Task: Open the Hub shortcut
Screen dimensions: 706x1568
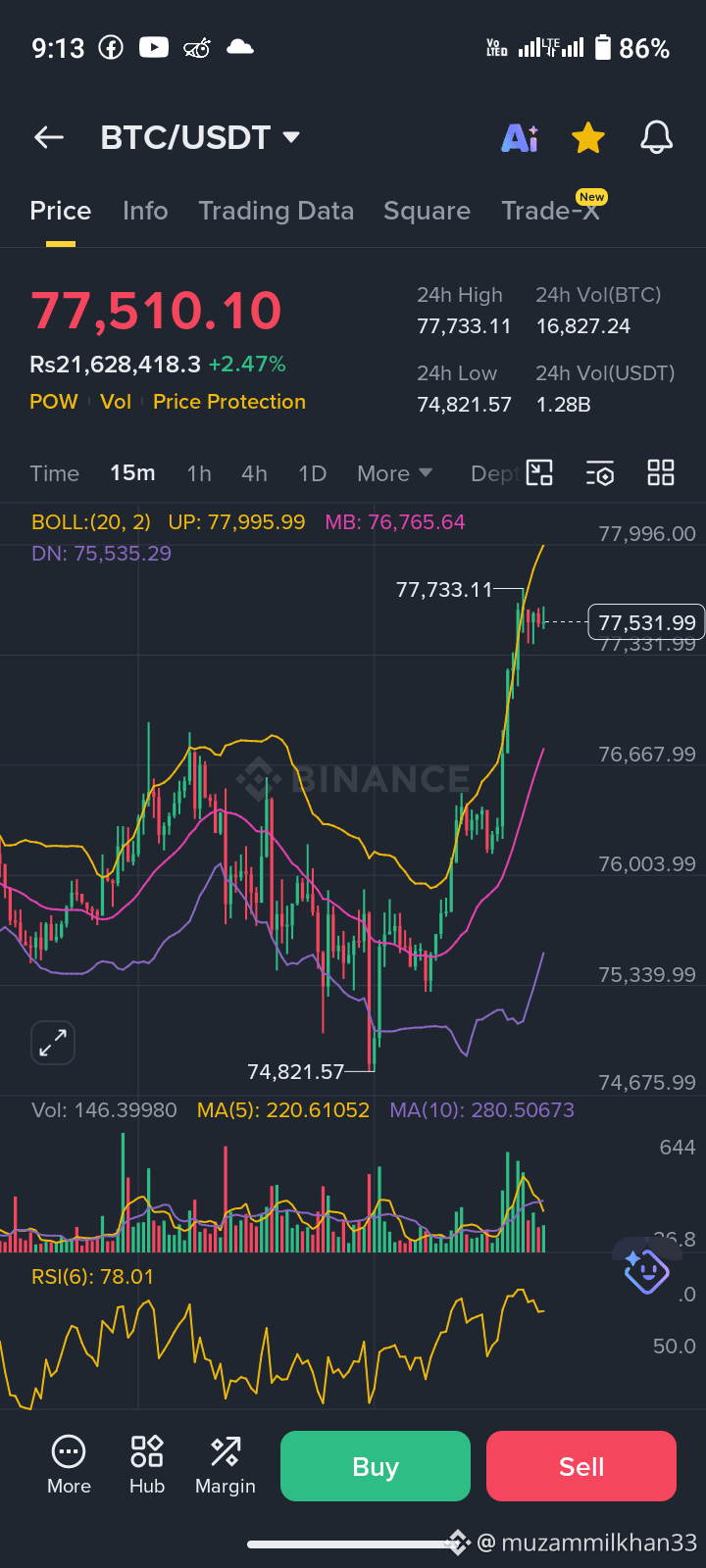Action: (x=147, y=1465)
